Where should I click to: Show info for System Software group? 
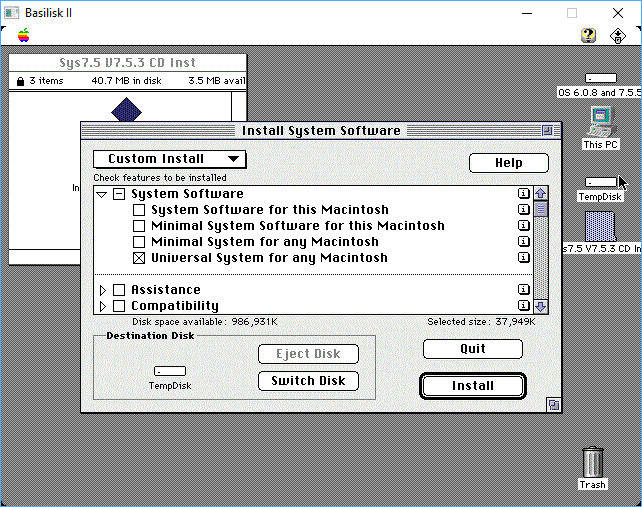(x=524, y=193)
